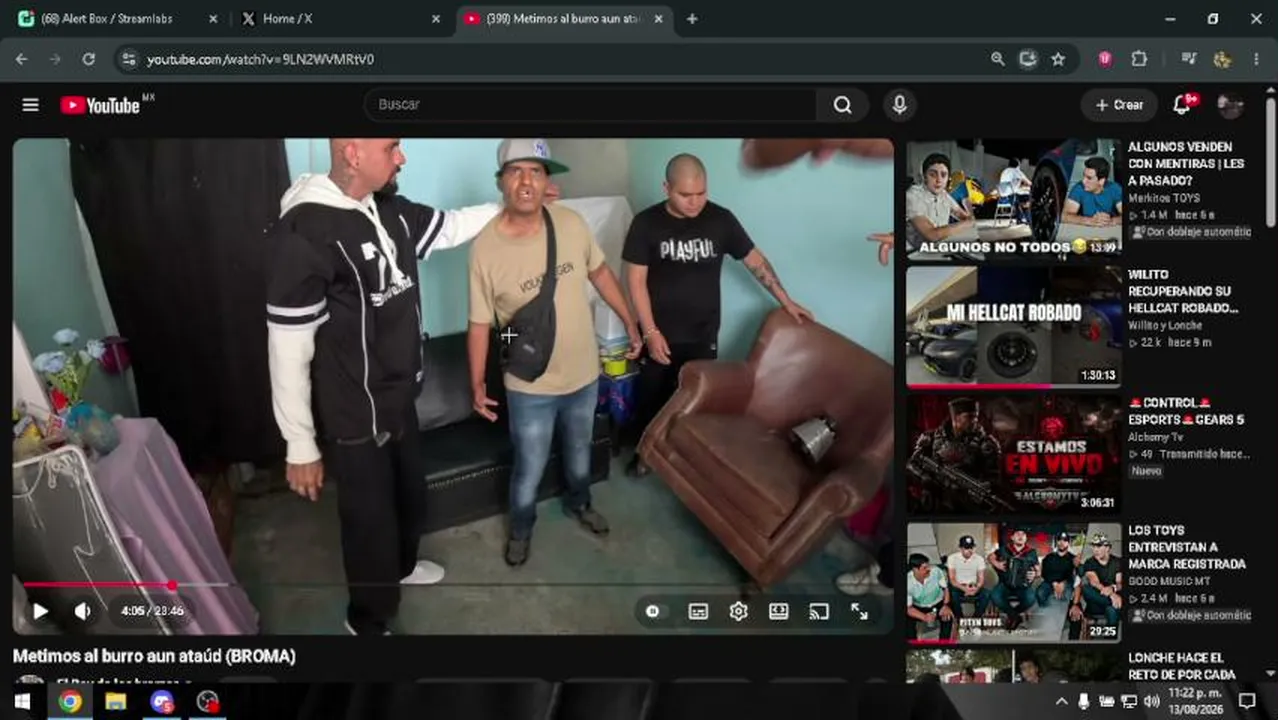Open the Chrome extensions puzzle menu
Viewport: 1278px width, 720px height.
1139,59
